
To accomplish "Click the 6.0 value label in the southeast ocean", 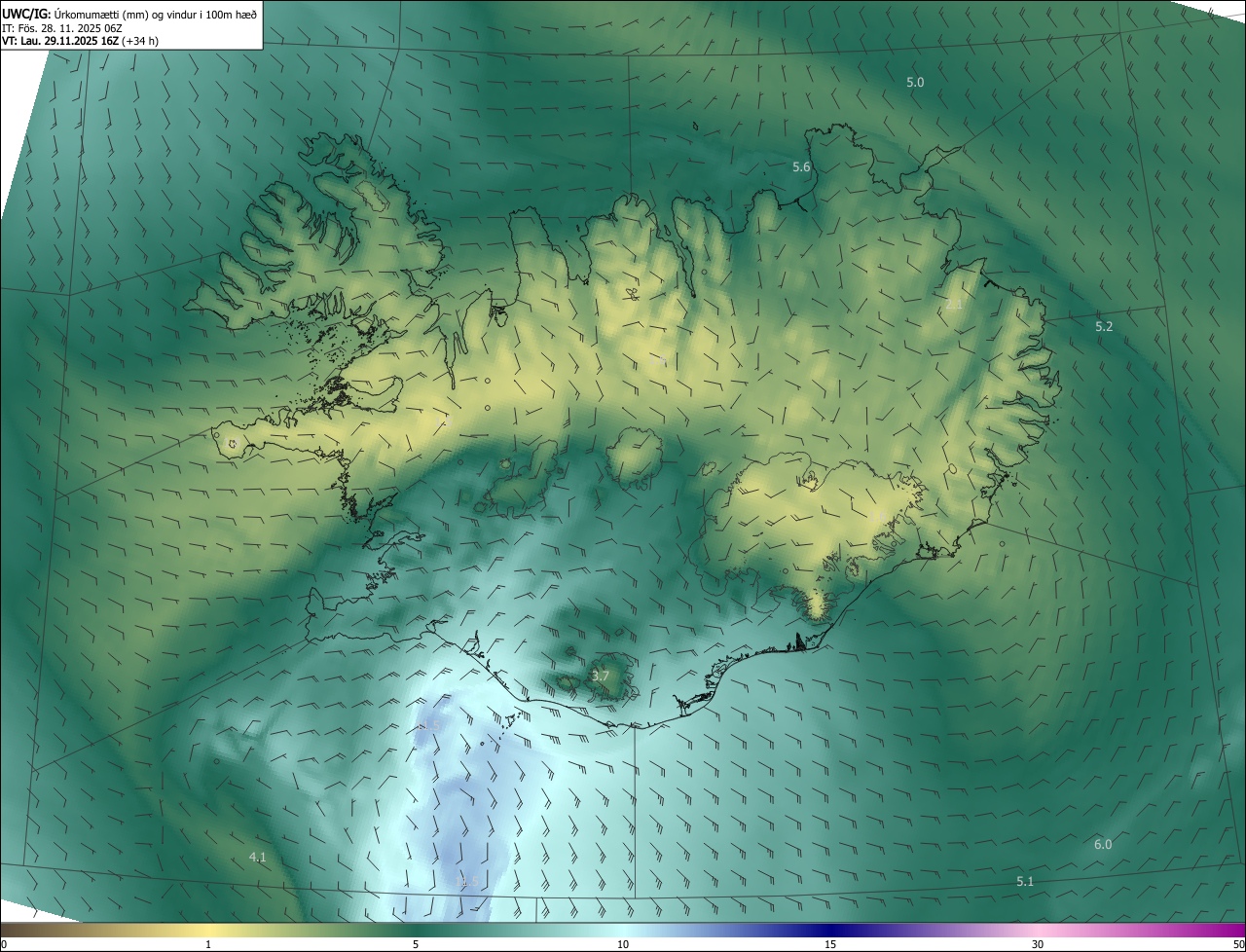I will pos(1103,845).
